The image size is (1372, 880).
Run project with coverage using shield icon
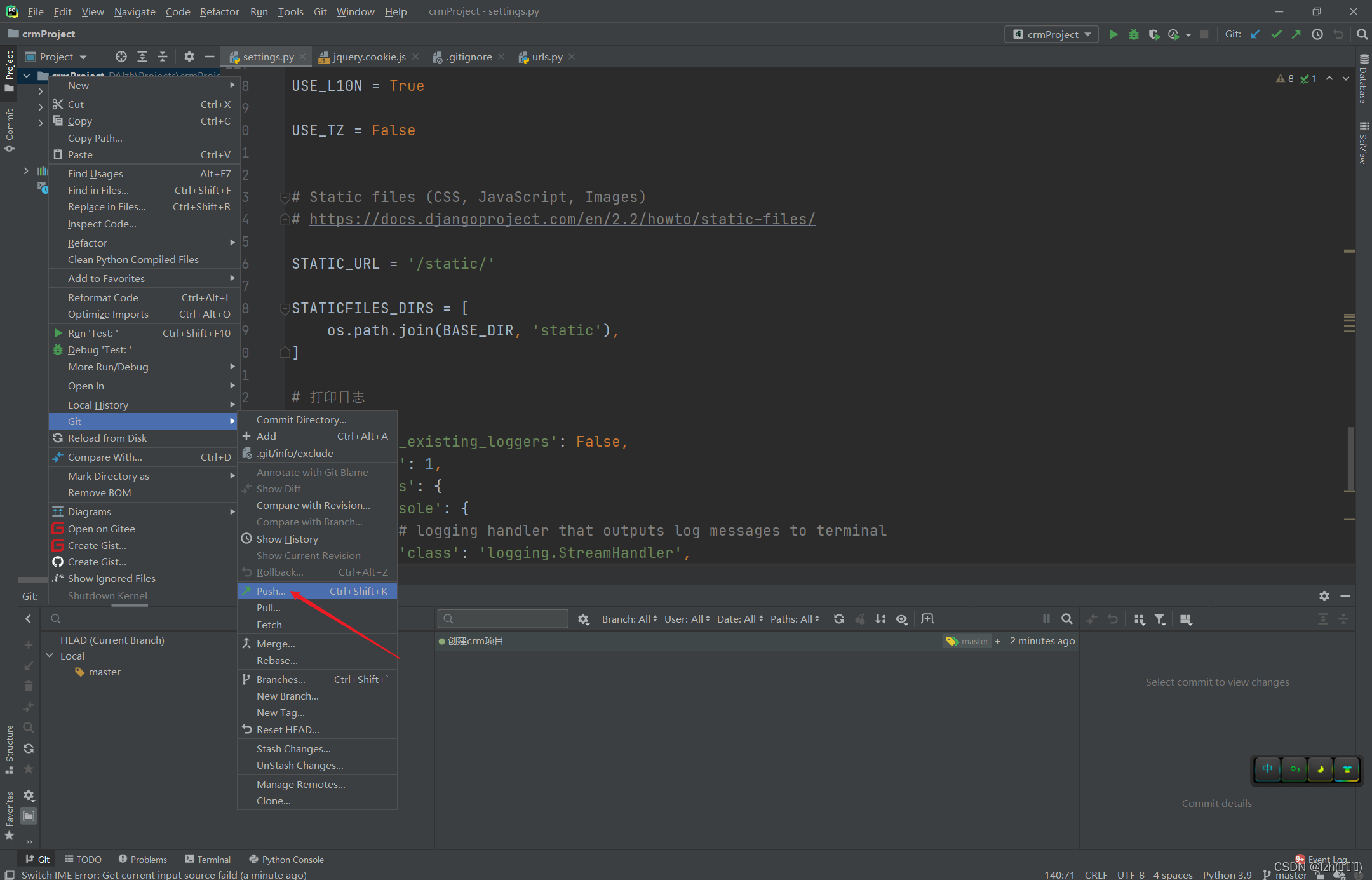coord(1154,34)
